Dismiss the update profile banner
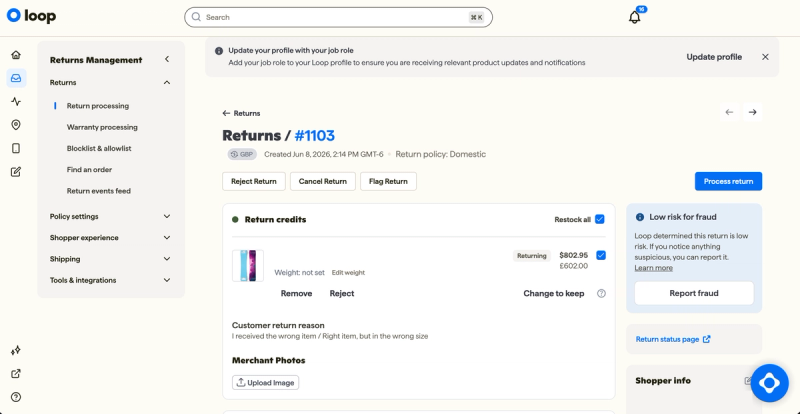 [x=765, y=57]
